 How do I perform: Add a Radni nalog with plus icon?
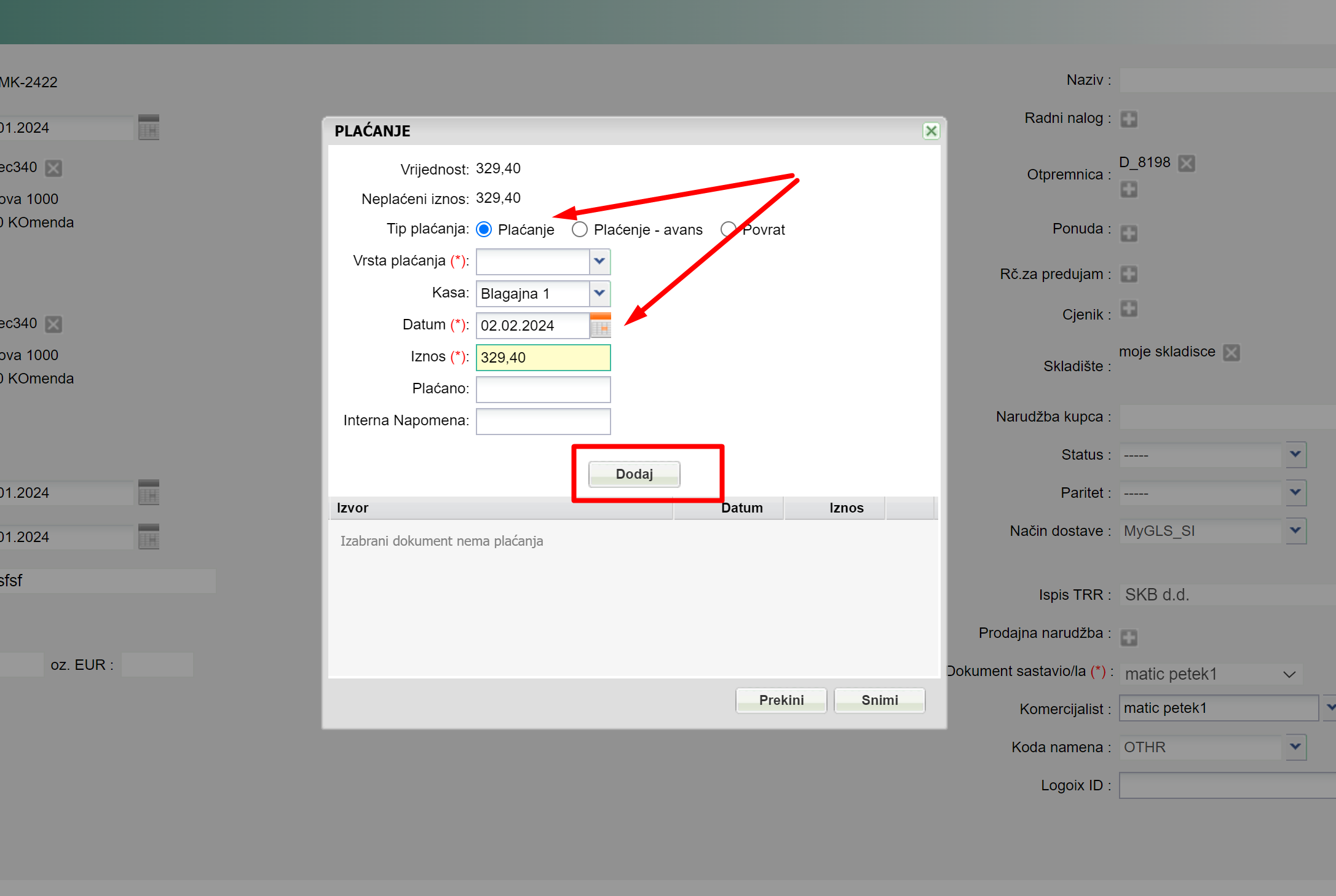pos(1128,119)
